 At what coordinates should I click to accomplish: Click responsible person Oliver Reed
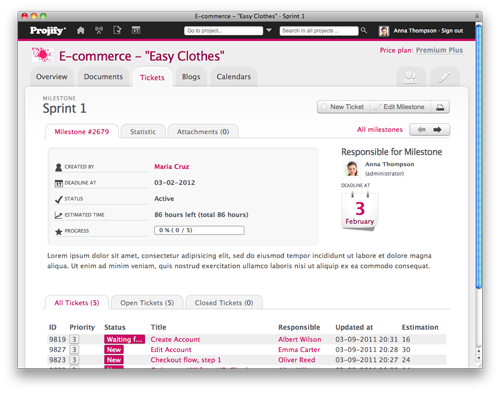coord(297,360)
